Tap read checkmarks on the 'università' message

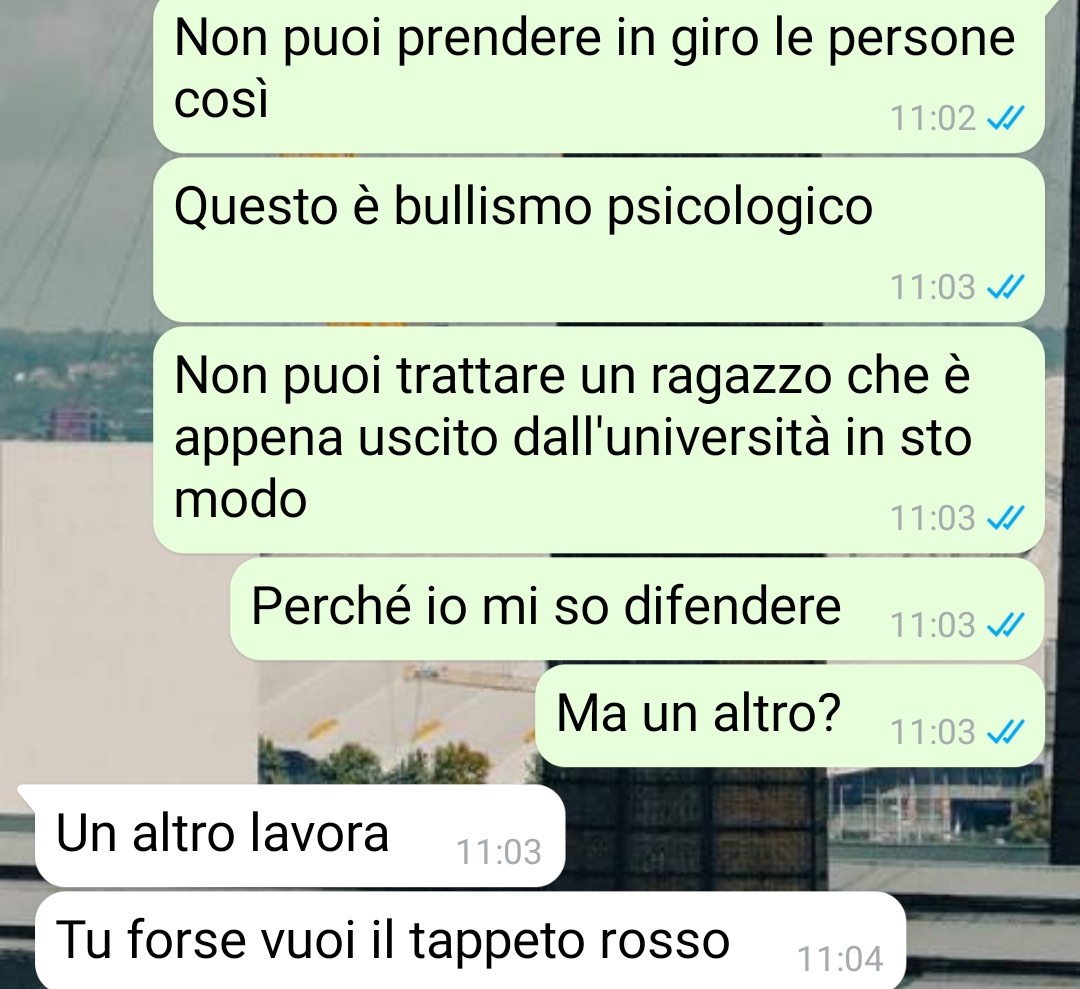1006,518
